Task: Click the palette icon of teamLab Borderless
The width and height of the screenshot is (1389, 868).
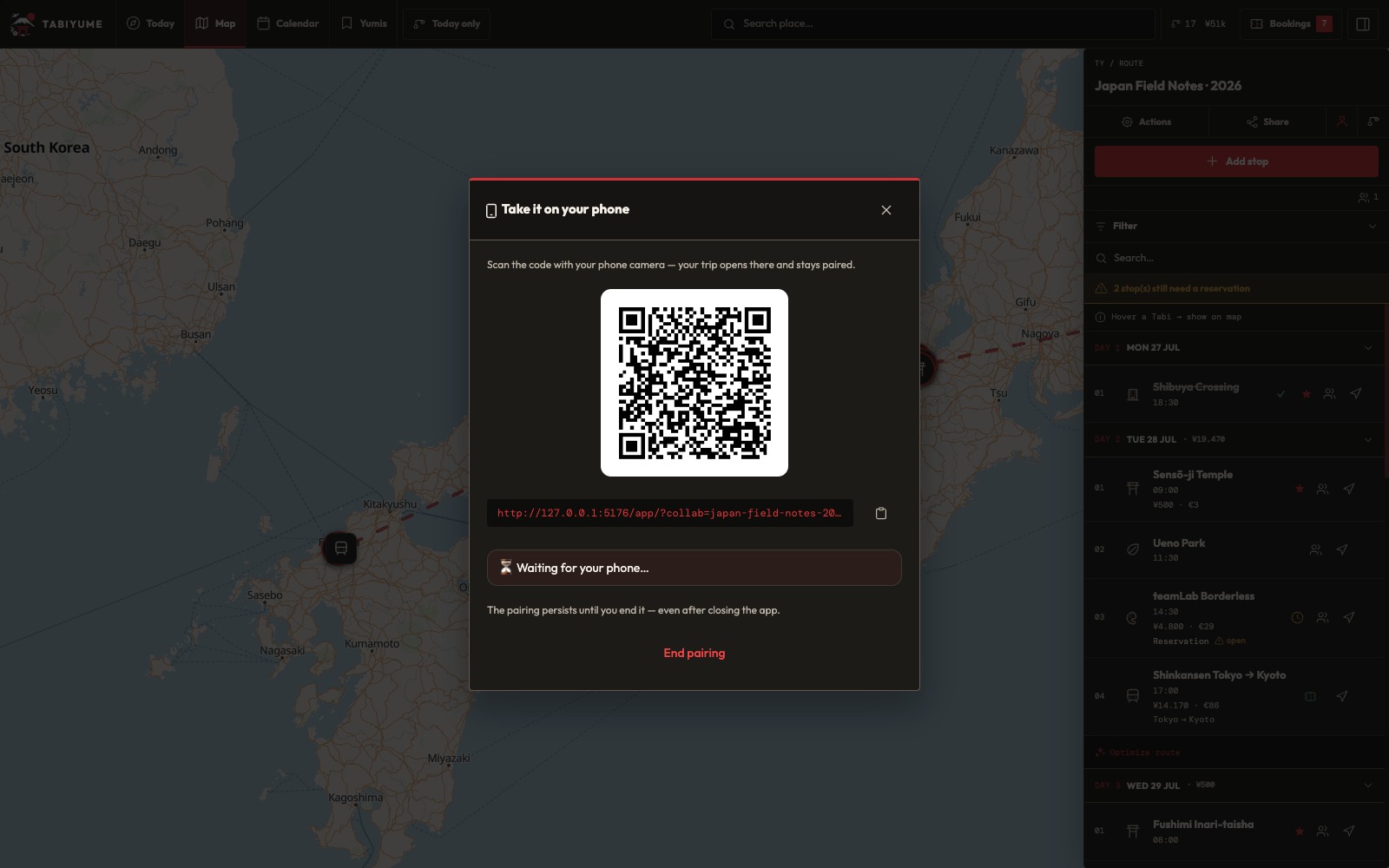Action: pyautogui.click(x=1133, y=618)
